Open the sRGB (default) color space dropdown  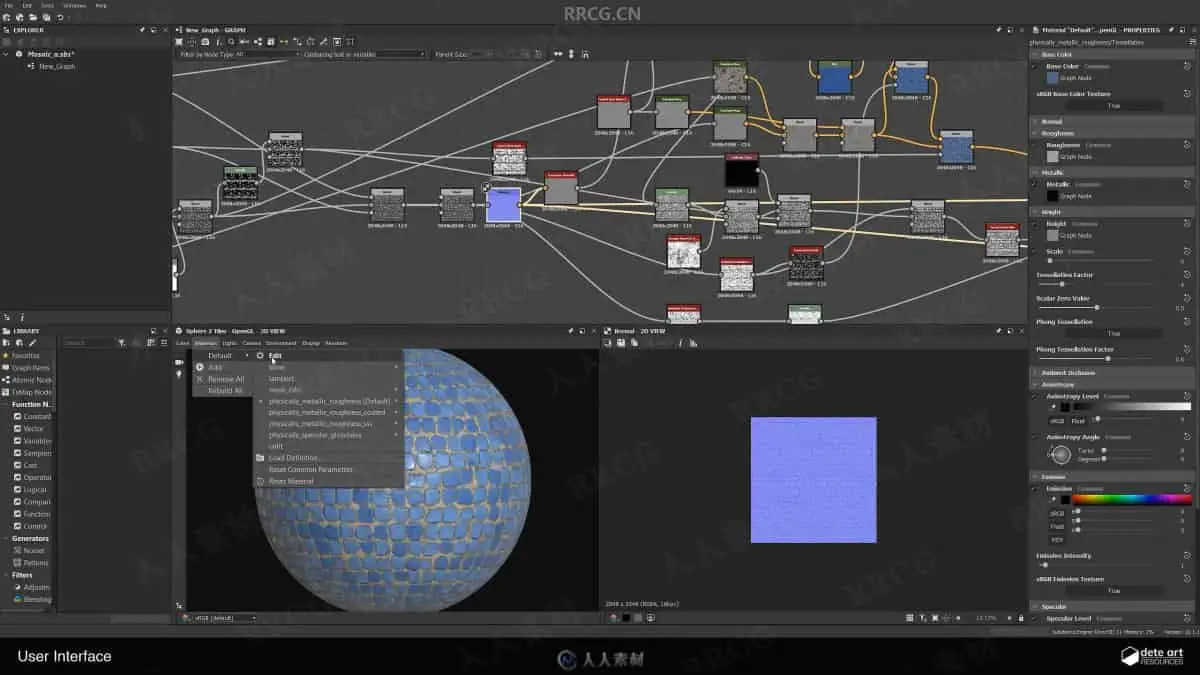tap(223, 618)
